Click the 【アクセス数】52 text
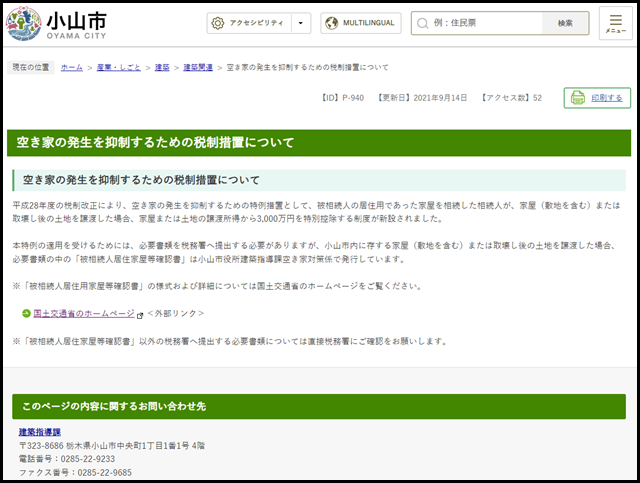Image resolution: width=640 pixels, height=483 pixels. coord(511,98)
